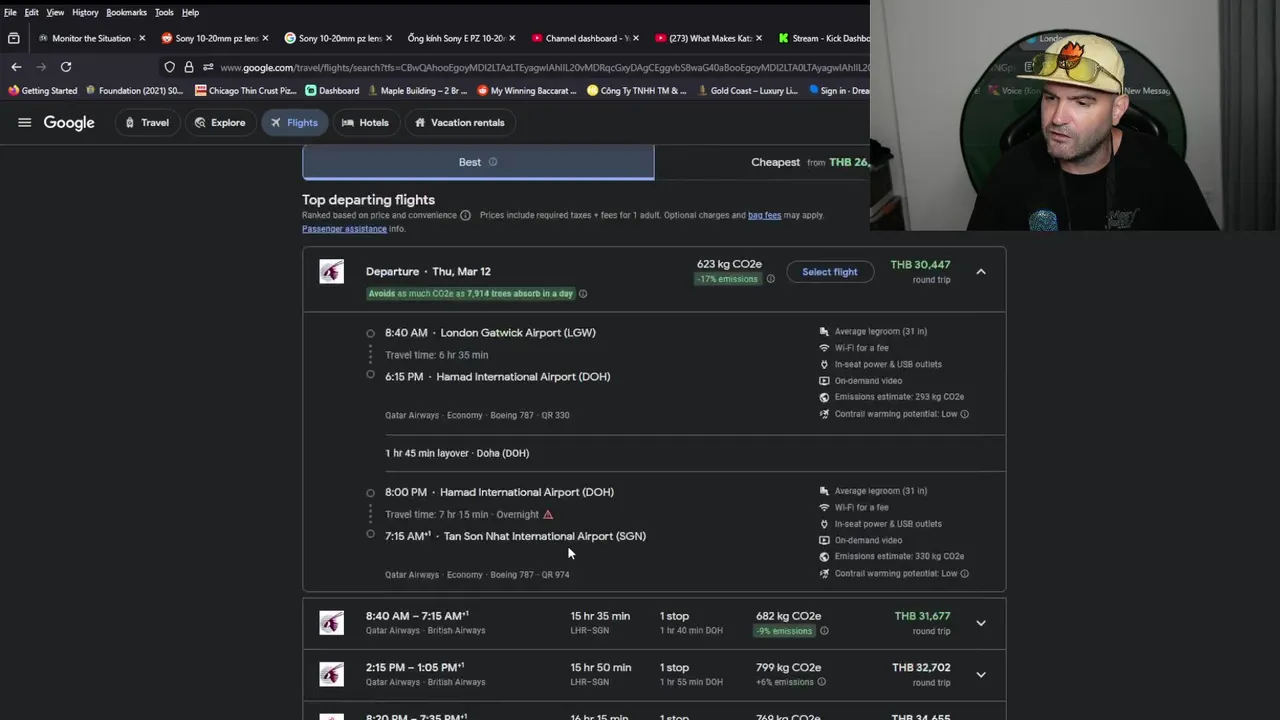Viewport: 1280px width, 720px height.
Task: Click overnight warning triangle icon
Action: pyautogui.click(x=548, y=514)
